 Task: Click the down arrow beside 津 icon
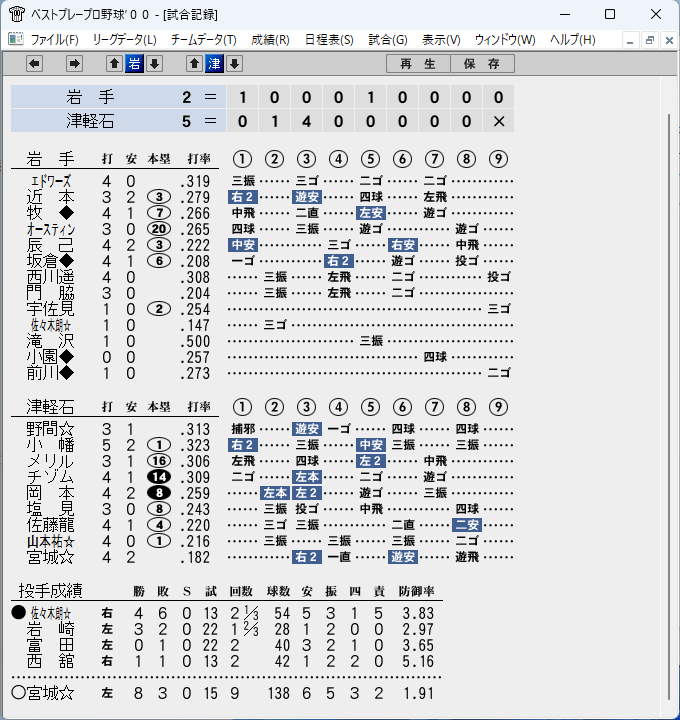[x=235, y=63]
